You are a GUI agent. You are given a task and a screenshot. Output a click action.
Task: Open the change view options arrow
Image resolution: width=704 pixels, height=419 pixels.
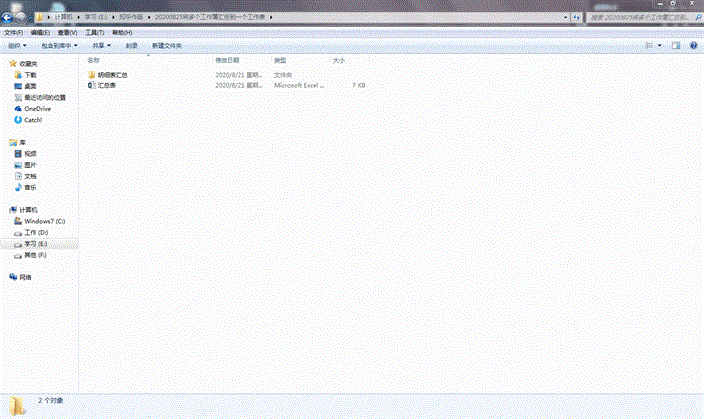661,45
